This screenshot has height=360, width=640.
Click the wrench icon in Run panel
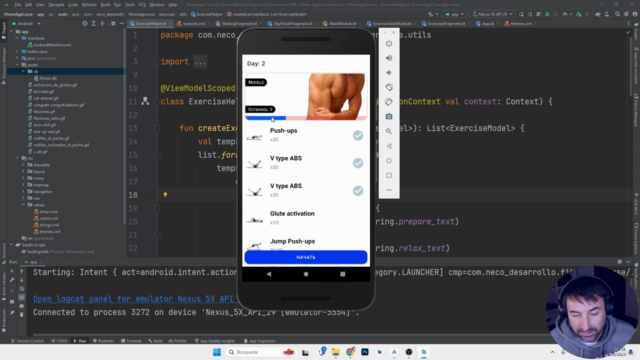coord(12,280)
